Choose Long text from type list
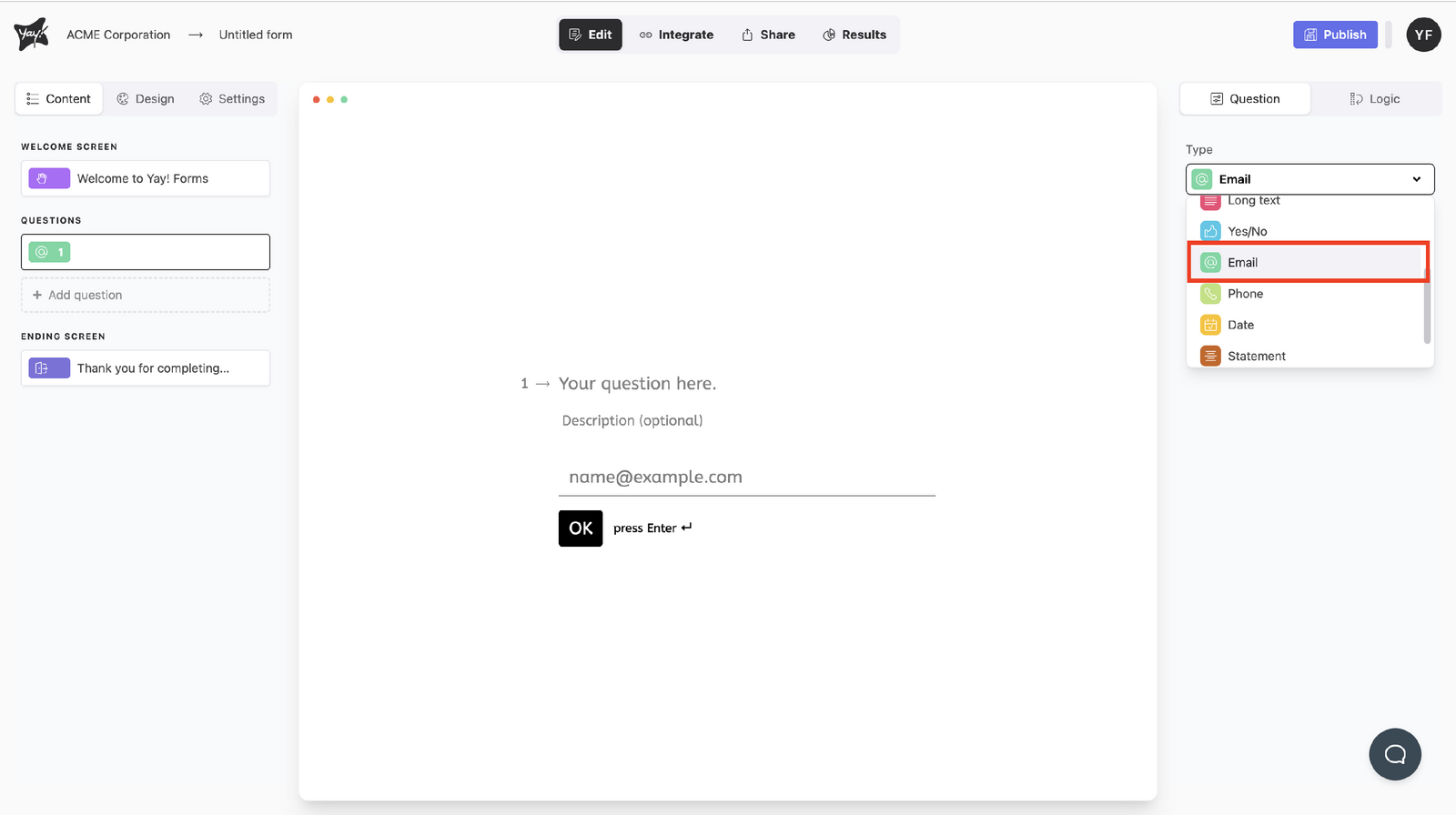The height and width of the screenshot is (815, 1456). (x=1253, y=201)
